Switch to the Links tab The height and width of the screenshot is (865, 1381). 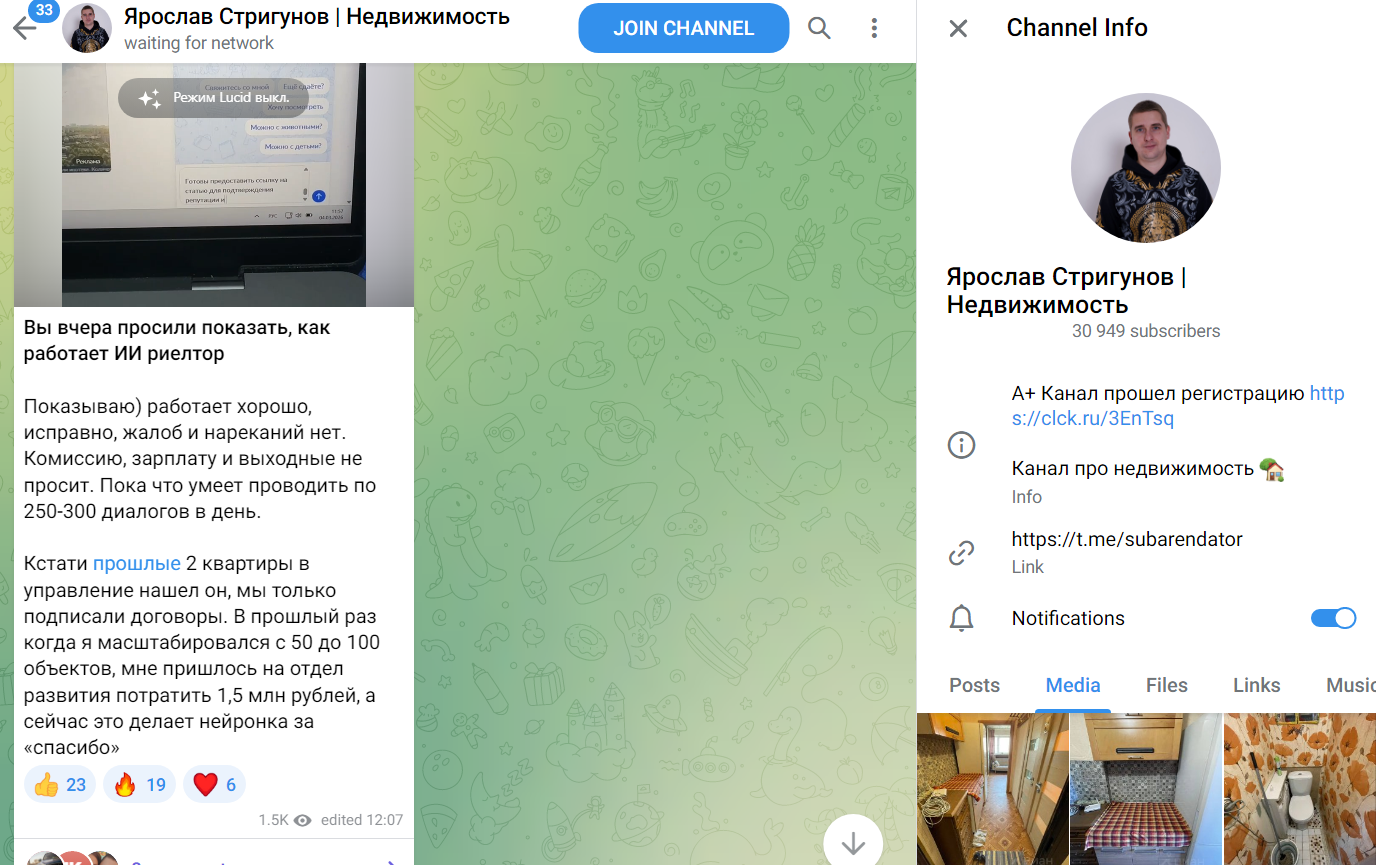point(1257,685)
